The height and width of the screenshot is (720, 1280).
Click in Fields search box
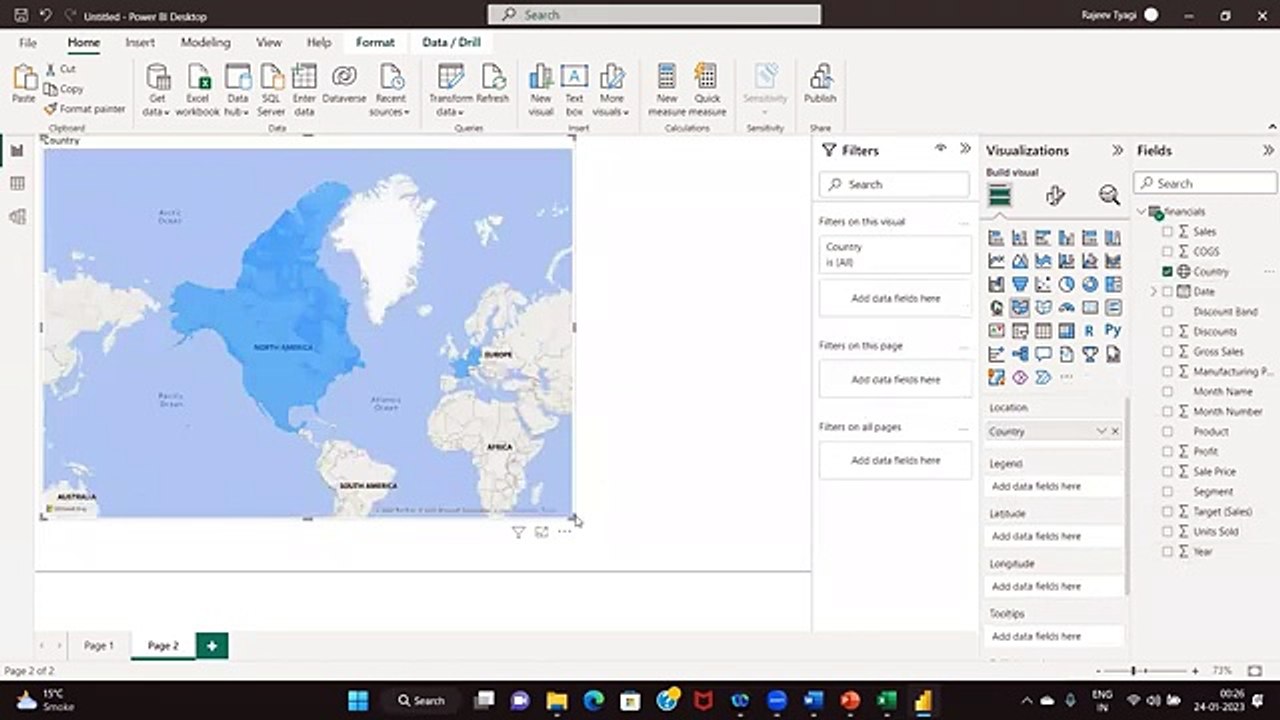(x=1205, y=183)
